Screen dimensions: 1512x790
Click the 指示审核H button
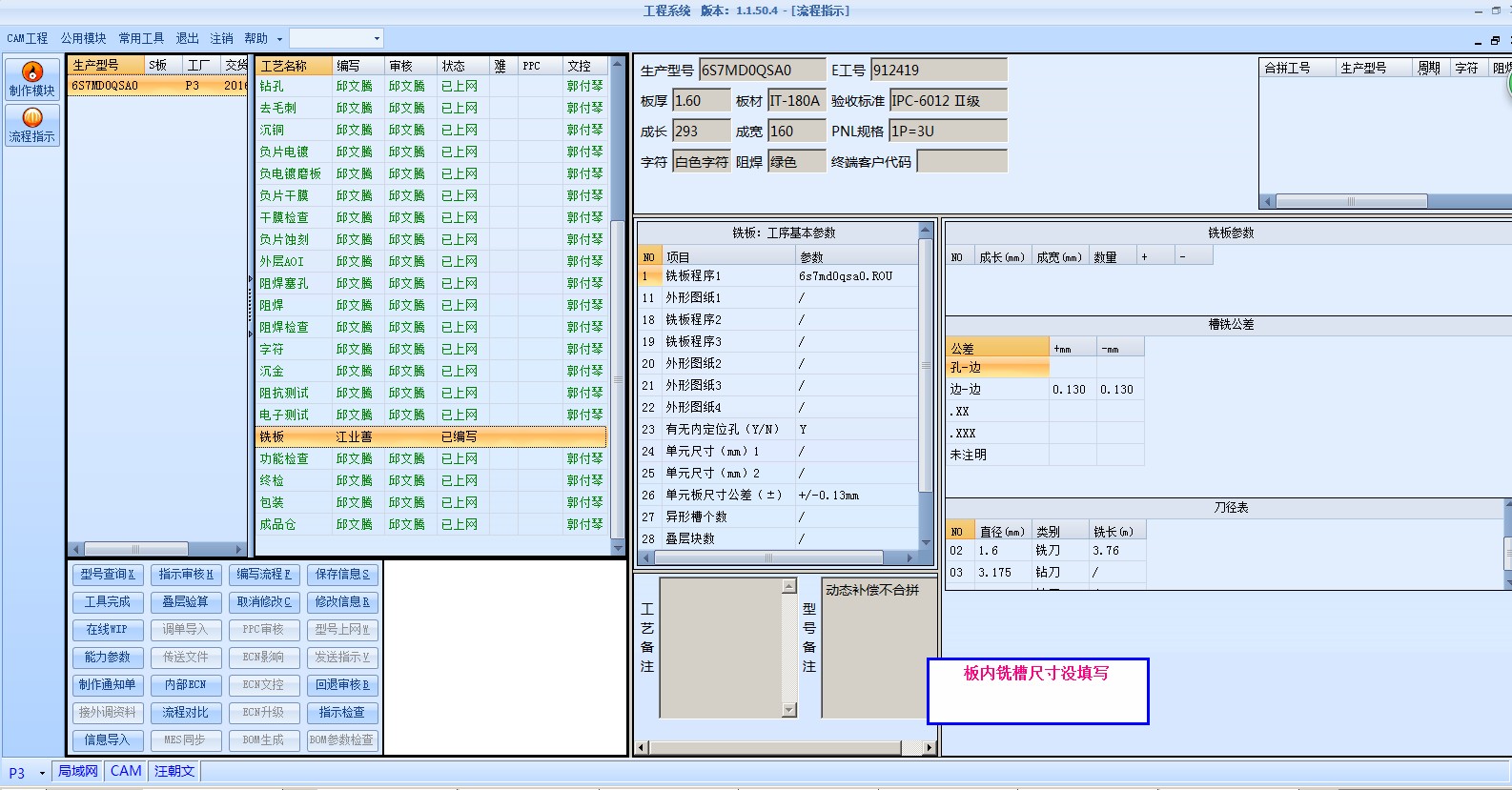[x=186, y=575]
